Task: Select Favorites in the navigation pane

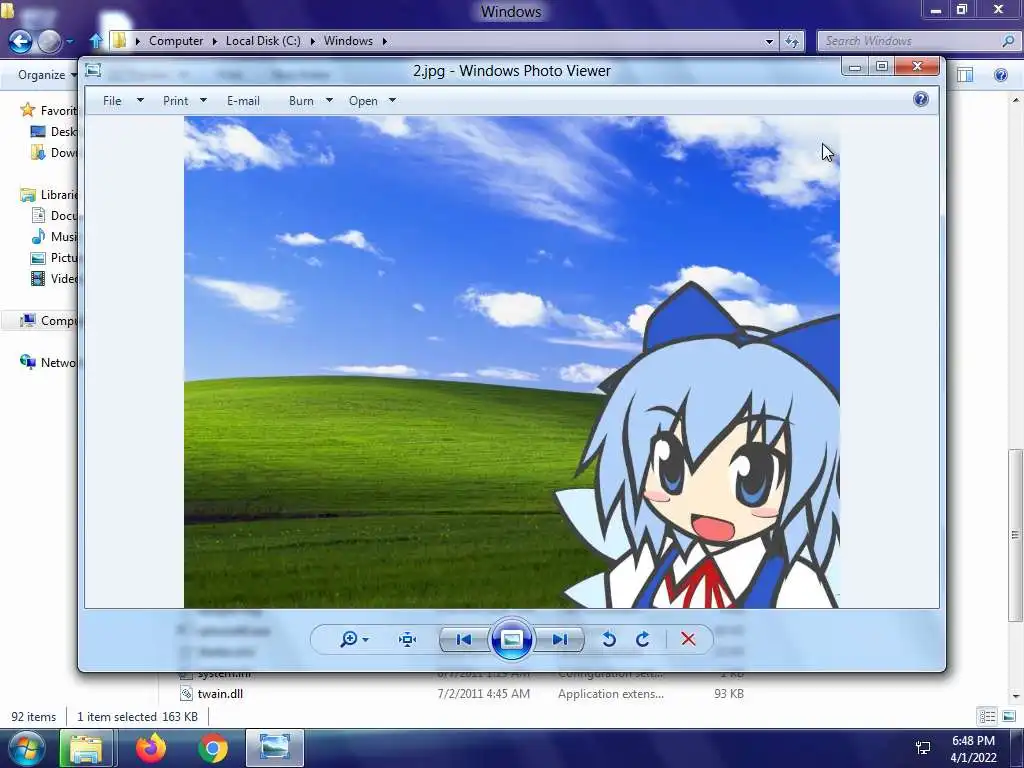Action: [48, 110]
